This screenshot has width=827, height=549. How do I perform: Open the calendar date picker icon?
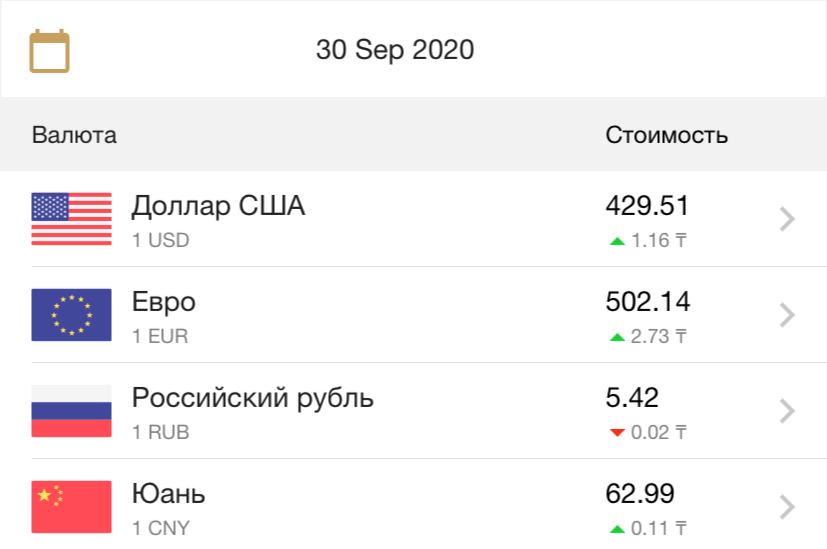[x=49, y=51]
